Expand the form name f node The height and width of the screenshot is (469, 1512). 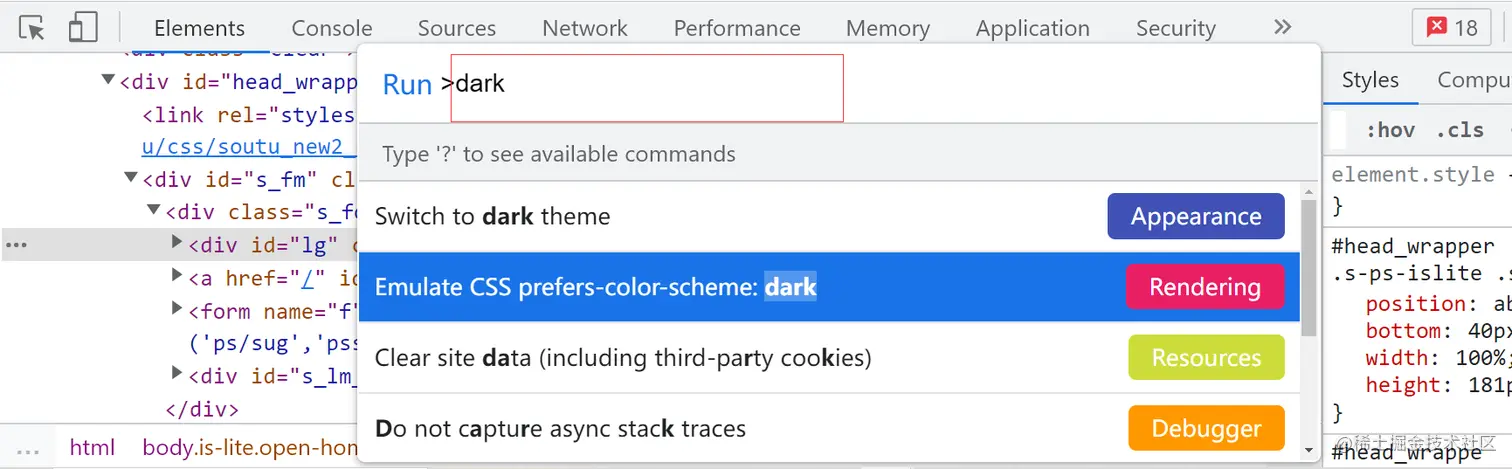(x=177, y=309)
